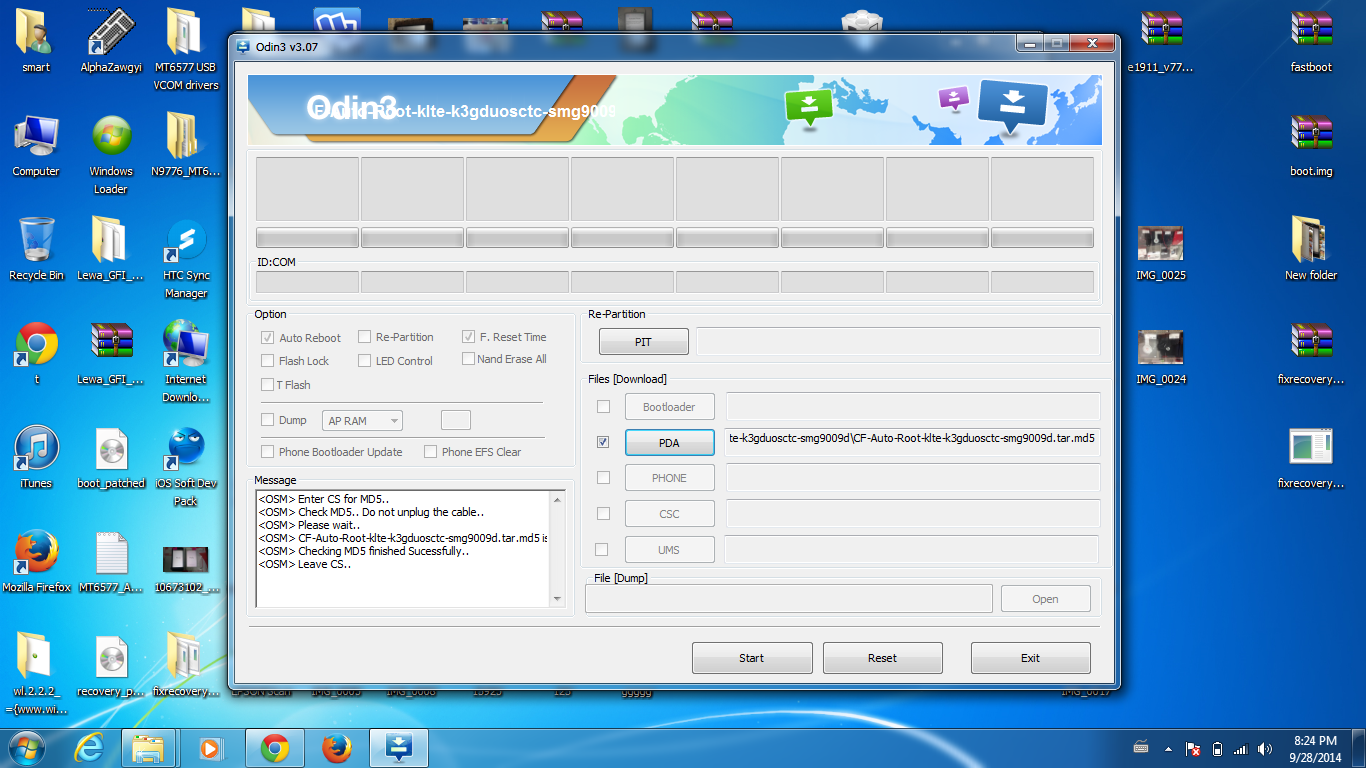Image resolution: width=1366 pixels, height=768 pixels.
Task: Open the smart desktop folder
Action: (x=36, y=41)
